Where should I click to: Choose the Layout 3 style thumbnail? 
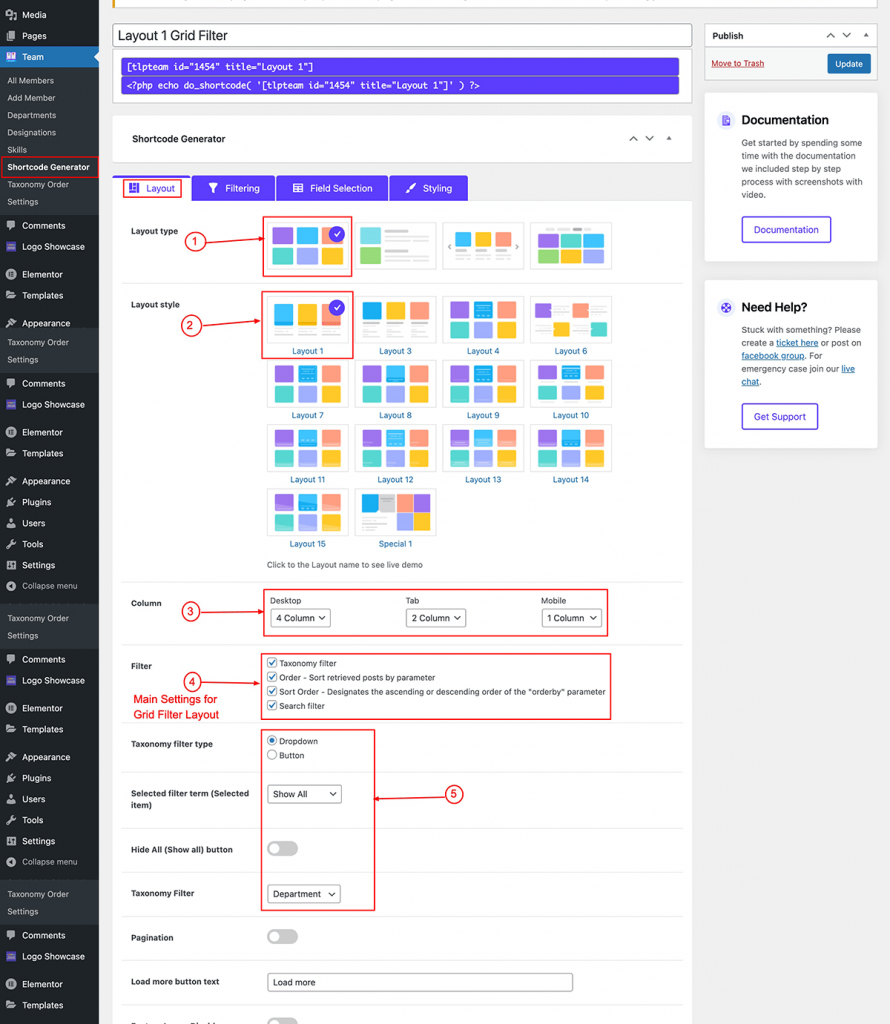[x=395, y=319]
